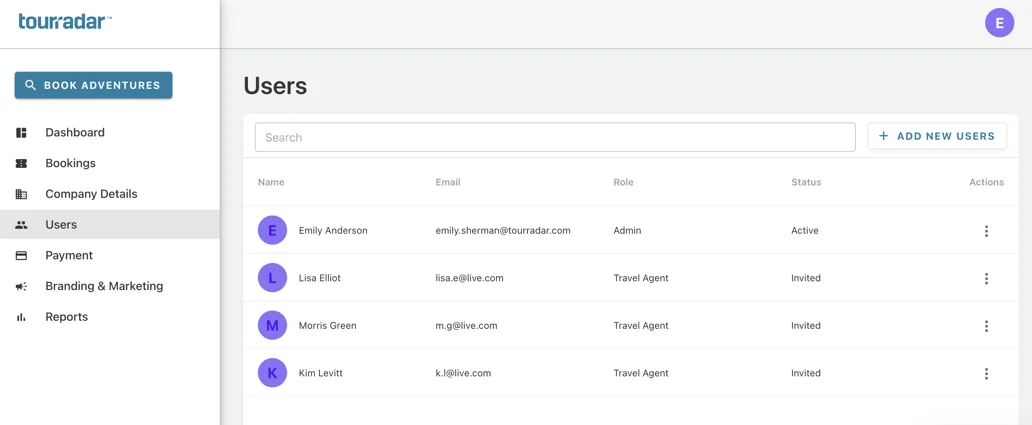This screenshot has height=425, width=1032.
Task: Click the Status column header
Action: click(x=806, y=182)
